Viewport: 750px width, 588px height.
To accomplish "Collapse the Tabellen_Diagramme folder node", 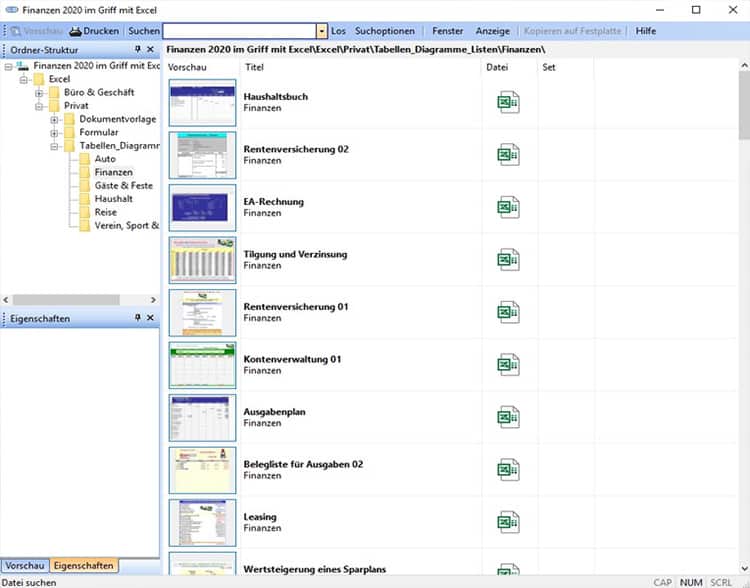I will point(54,146).
